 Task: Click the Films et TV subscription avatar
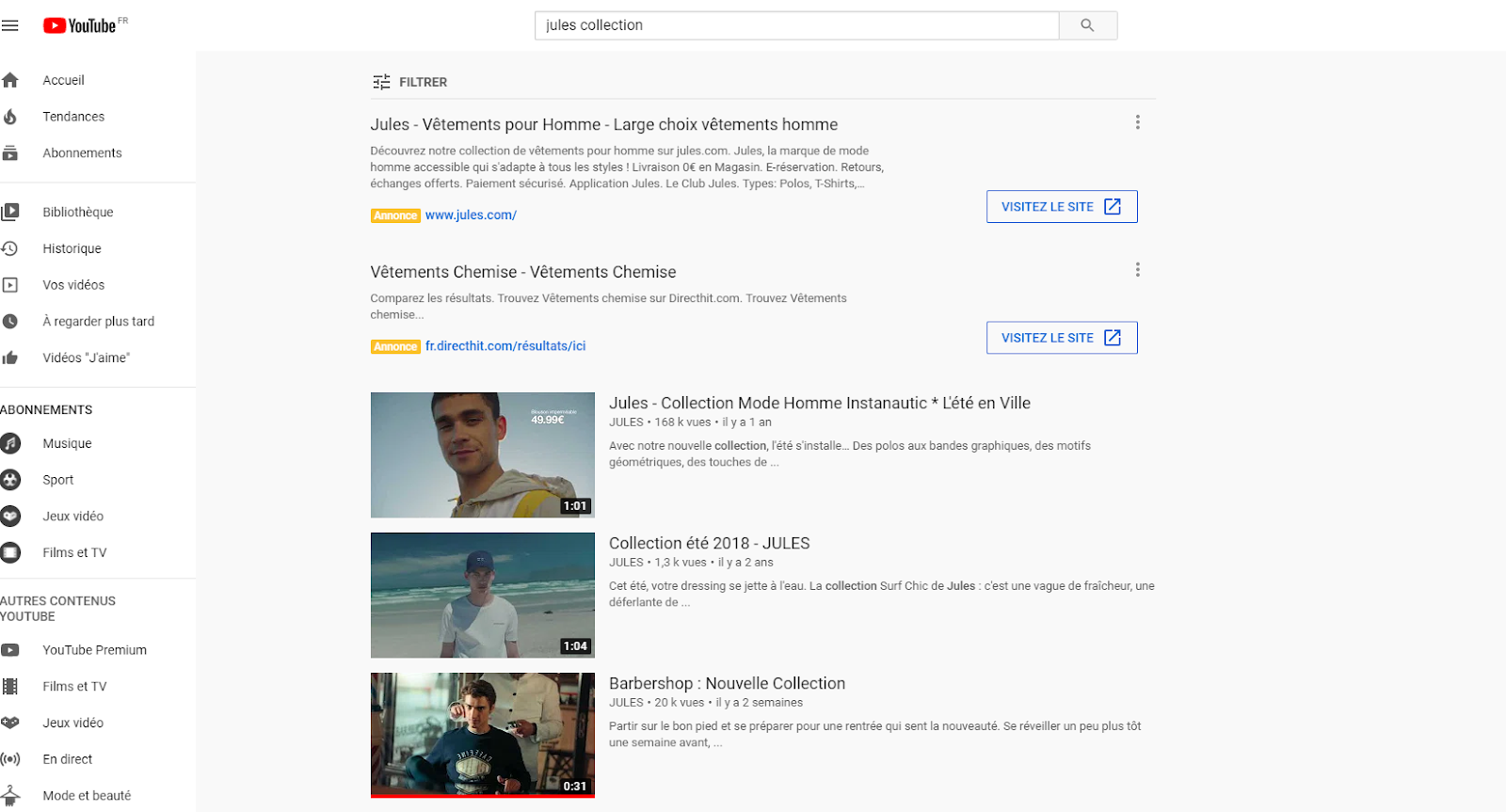(10, 552)
